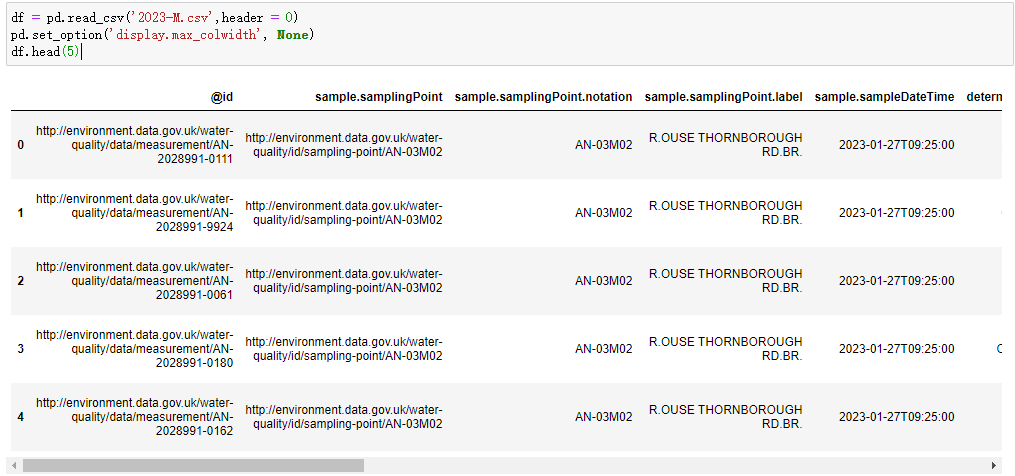Click row index 3 in the dataframe

point(21,349)
